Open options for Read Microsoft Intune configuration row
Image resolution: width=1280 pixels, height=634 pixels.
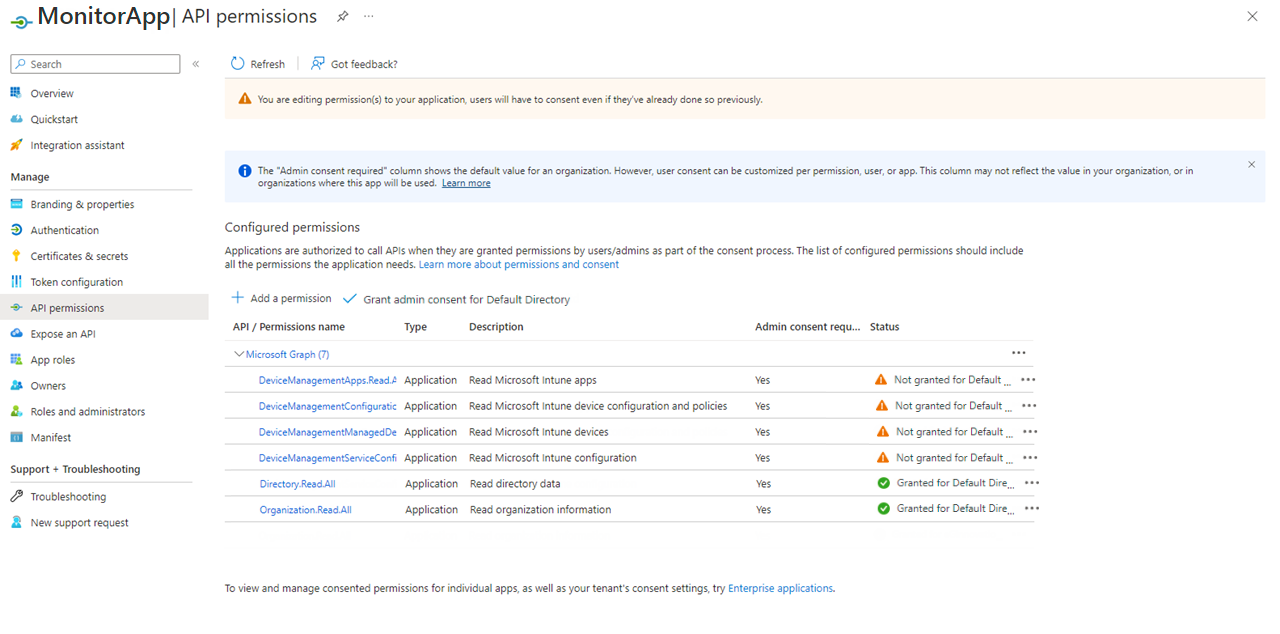[x=1031, y=458]
